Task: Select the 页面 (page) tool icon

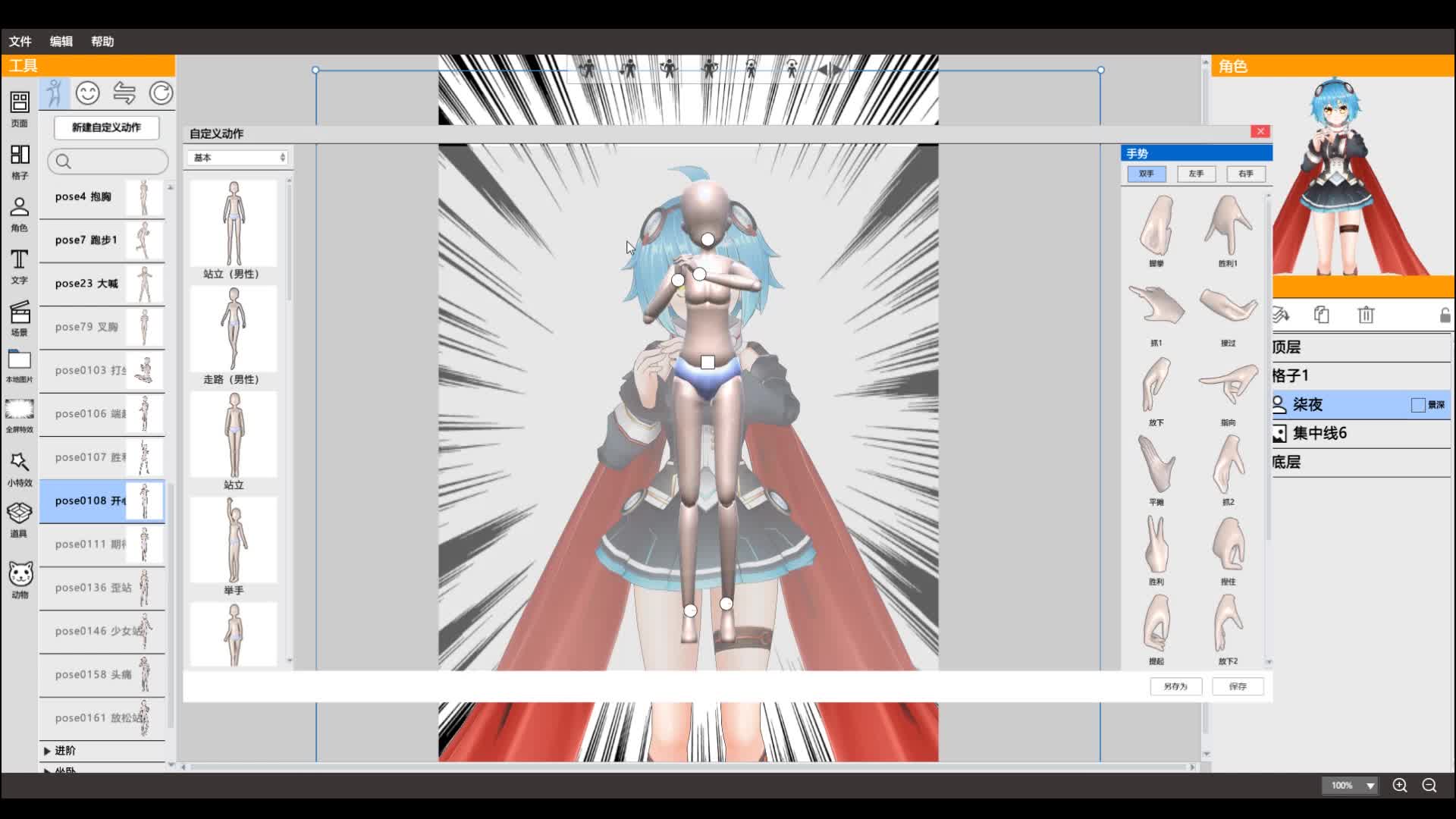Action: (x=20, y=102)
